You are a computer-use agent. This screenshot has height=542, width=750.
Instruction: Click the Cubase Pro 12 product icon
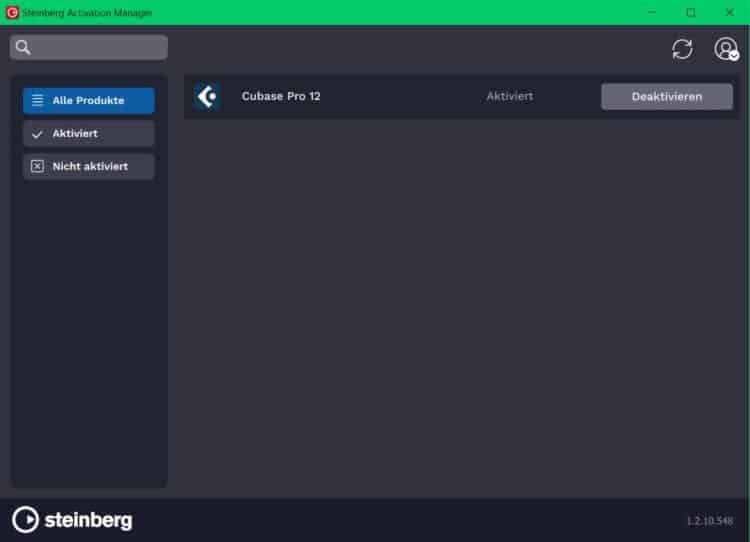coord(207,97)
